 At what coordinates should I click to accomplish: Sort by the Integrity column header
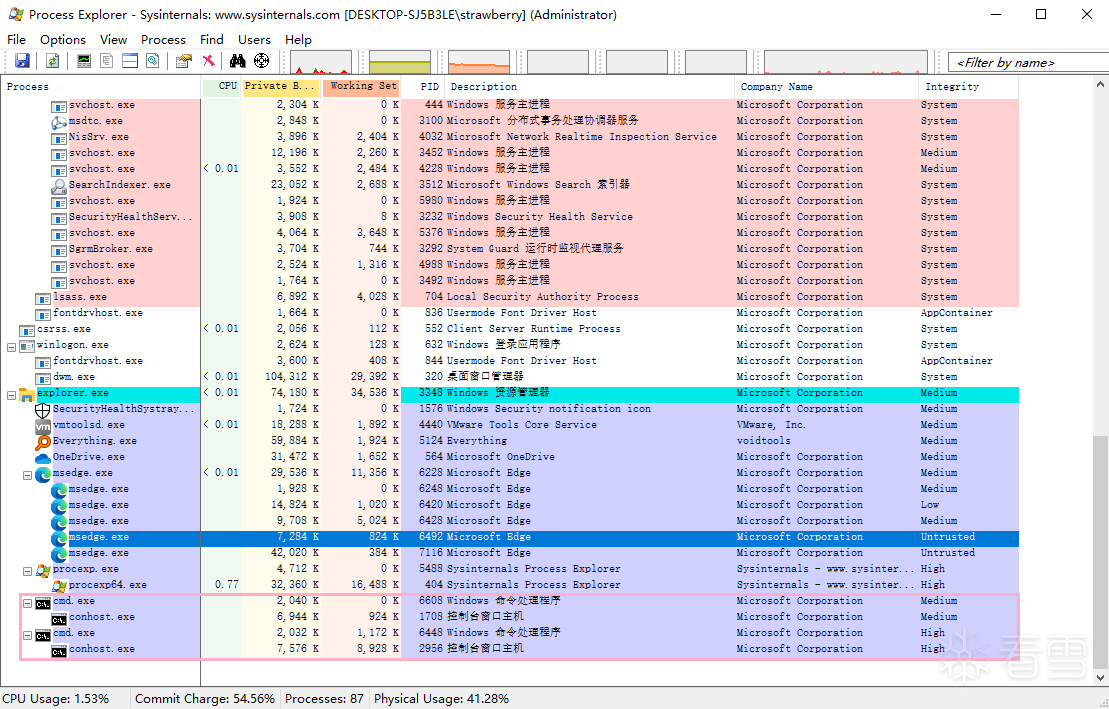[x=968, y=86]
